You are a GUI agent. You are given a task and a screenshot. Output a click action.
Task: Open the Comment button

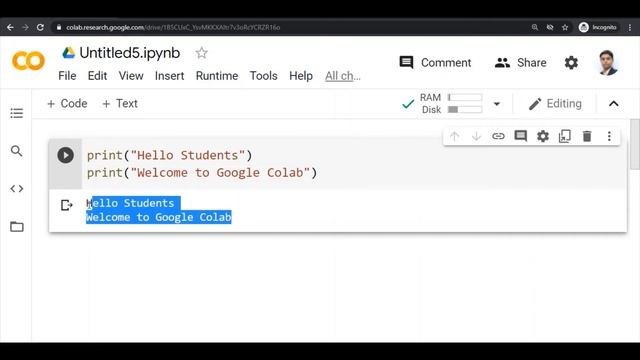pyautogui.click(x=435, y=62)
